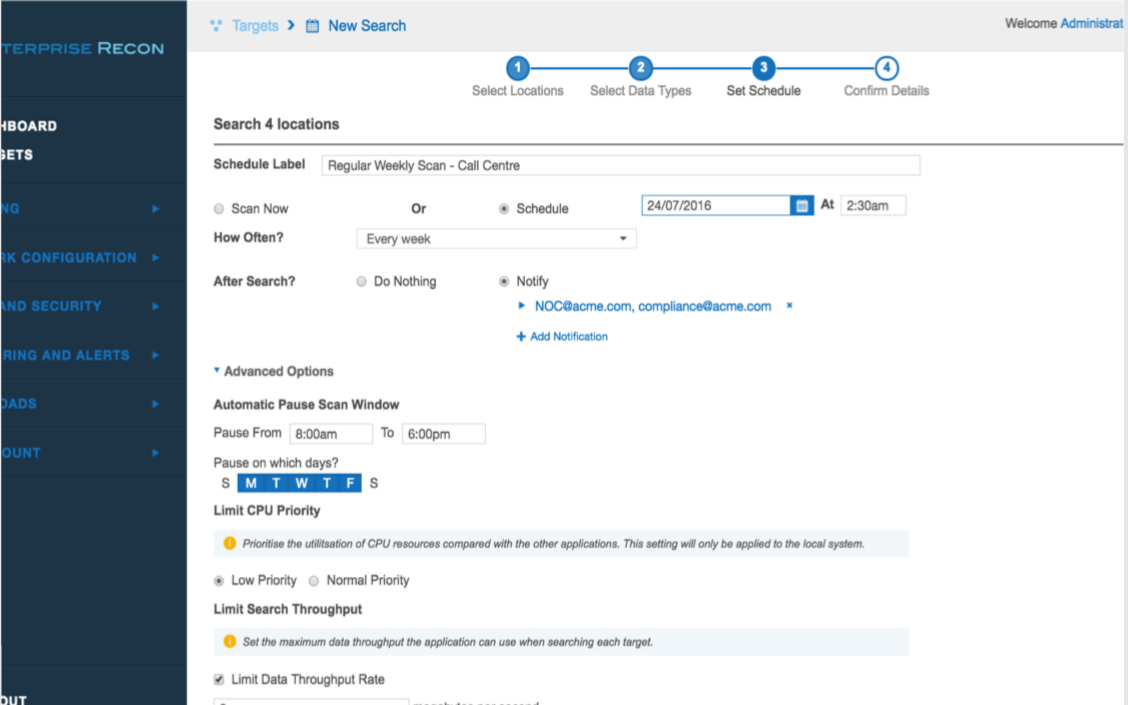Open the How Often dropdown

click(496, 239)
